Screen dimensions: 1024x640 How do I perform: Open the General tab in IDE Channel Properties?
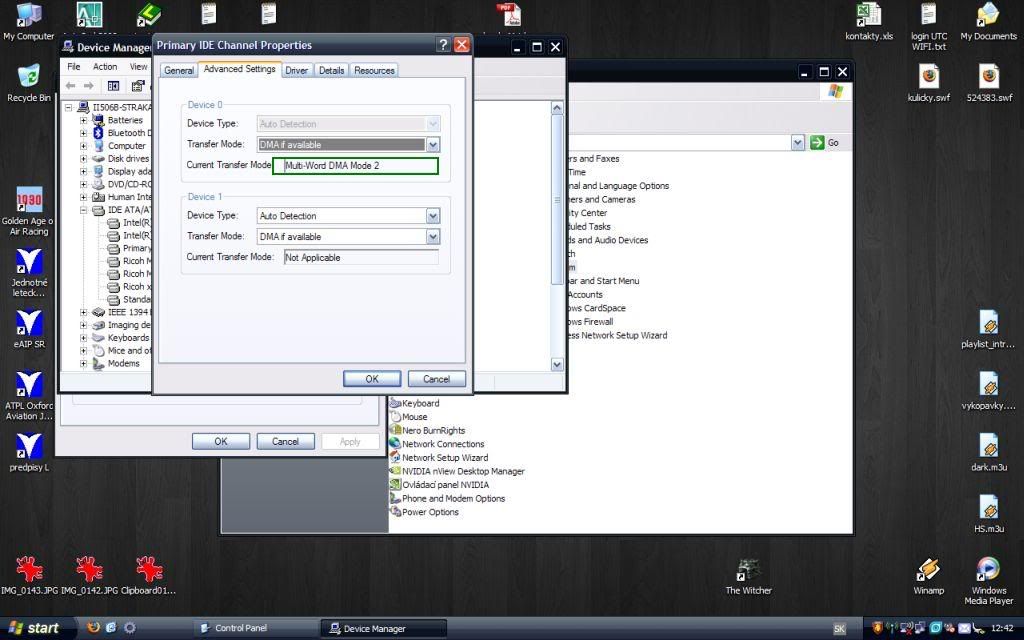point(178,71)
